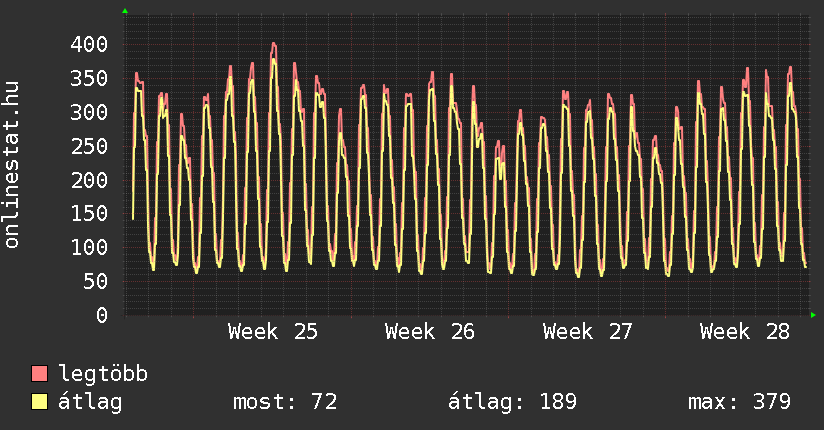824x430 pixels.
Task: Click the 350 y-axis tick label
Action: point(89,78)
